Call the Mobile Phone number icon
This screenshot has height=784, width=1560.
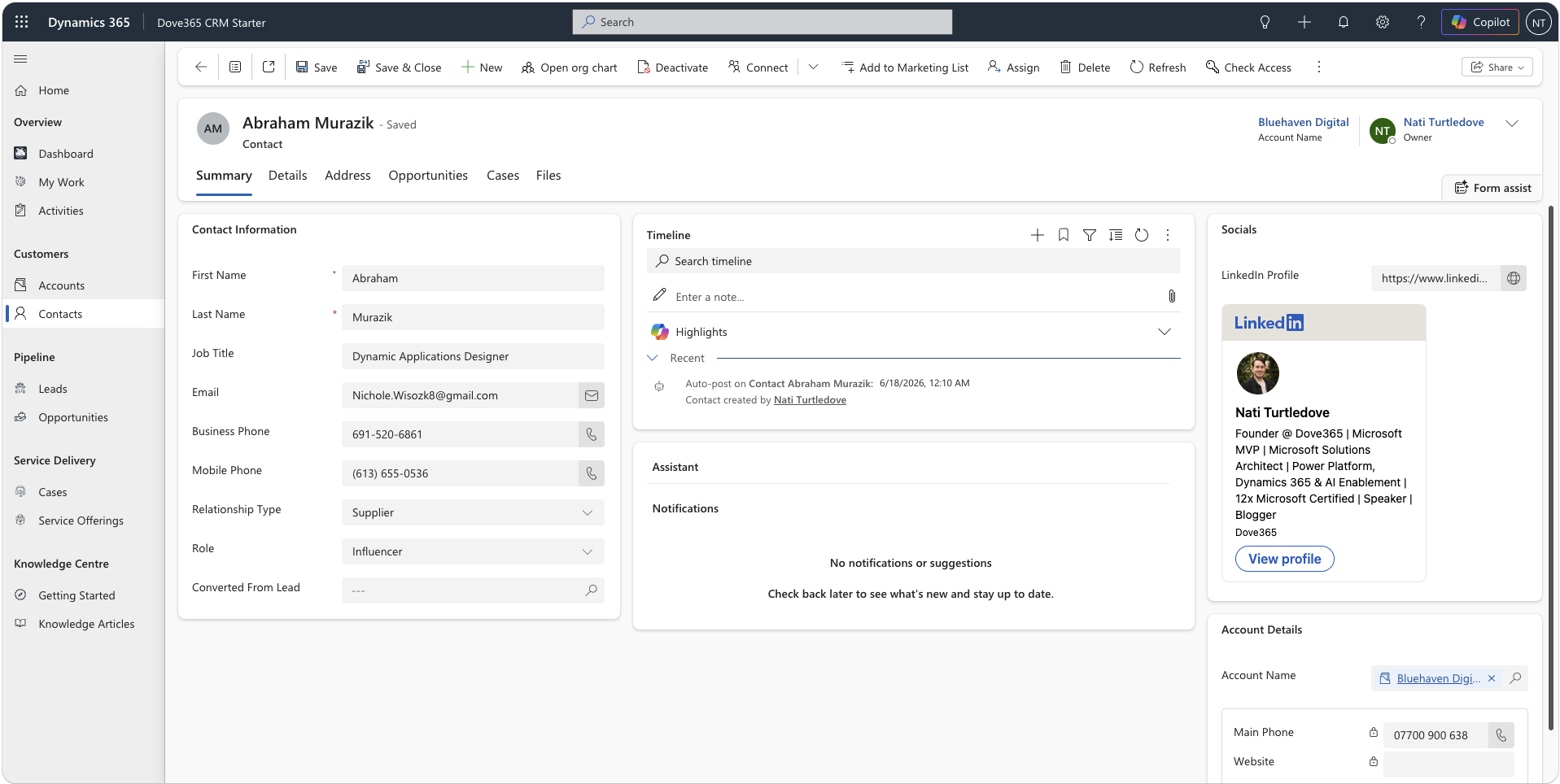pos(592,473)
